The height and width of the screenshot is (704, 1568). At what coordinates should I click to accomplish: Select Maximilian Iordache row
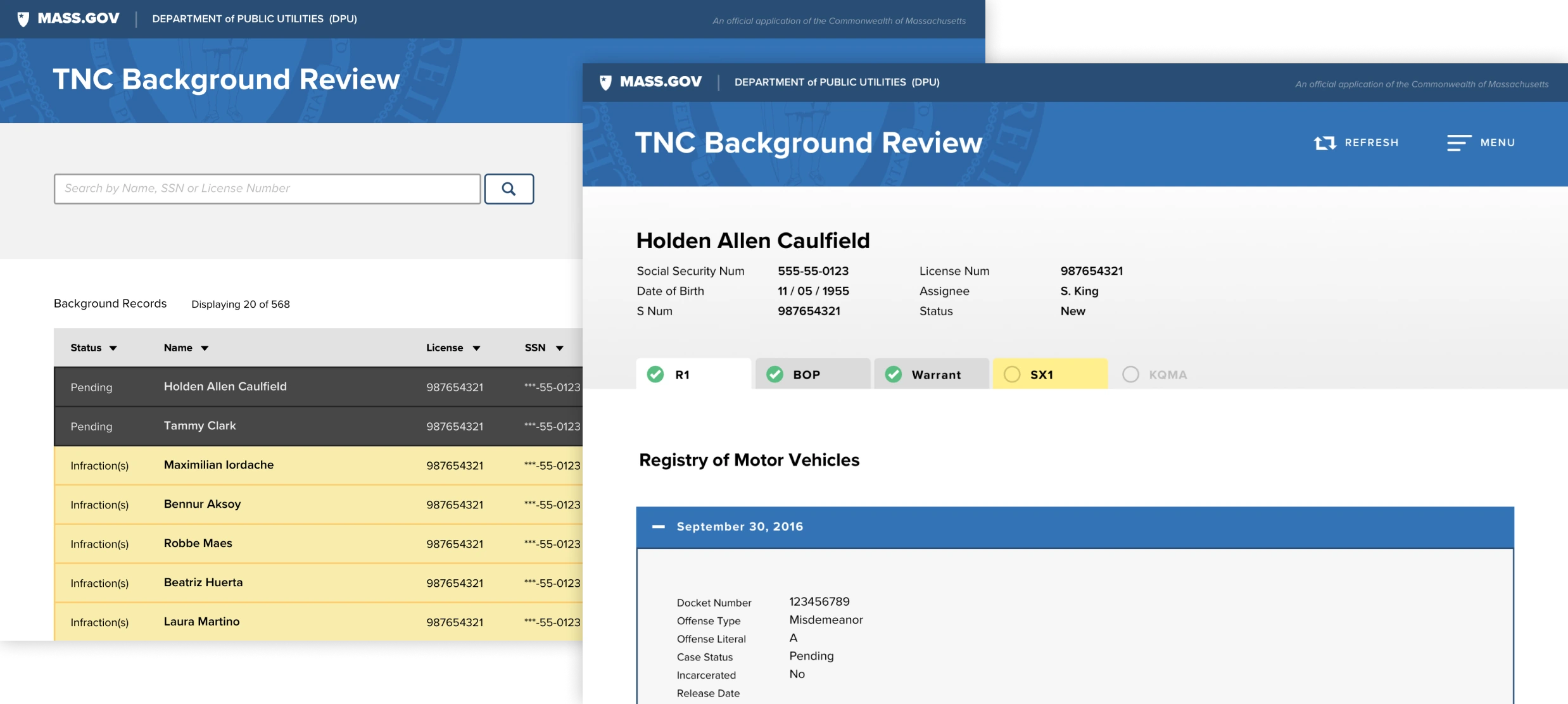[x=318, y=465]
